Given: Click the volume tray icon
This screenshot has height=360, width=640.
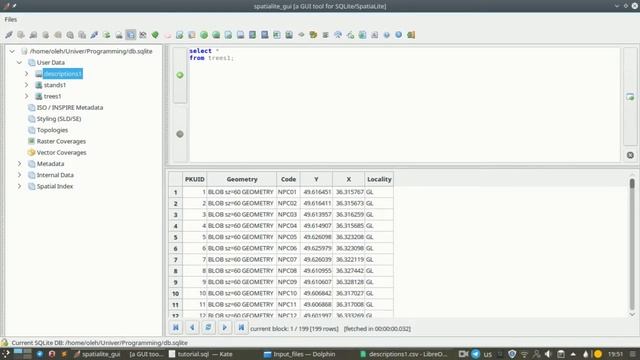Looking at the screenshot, I should coord(548,354).
